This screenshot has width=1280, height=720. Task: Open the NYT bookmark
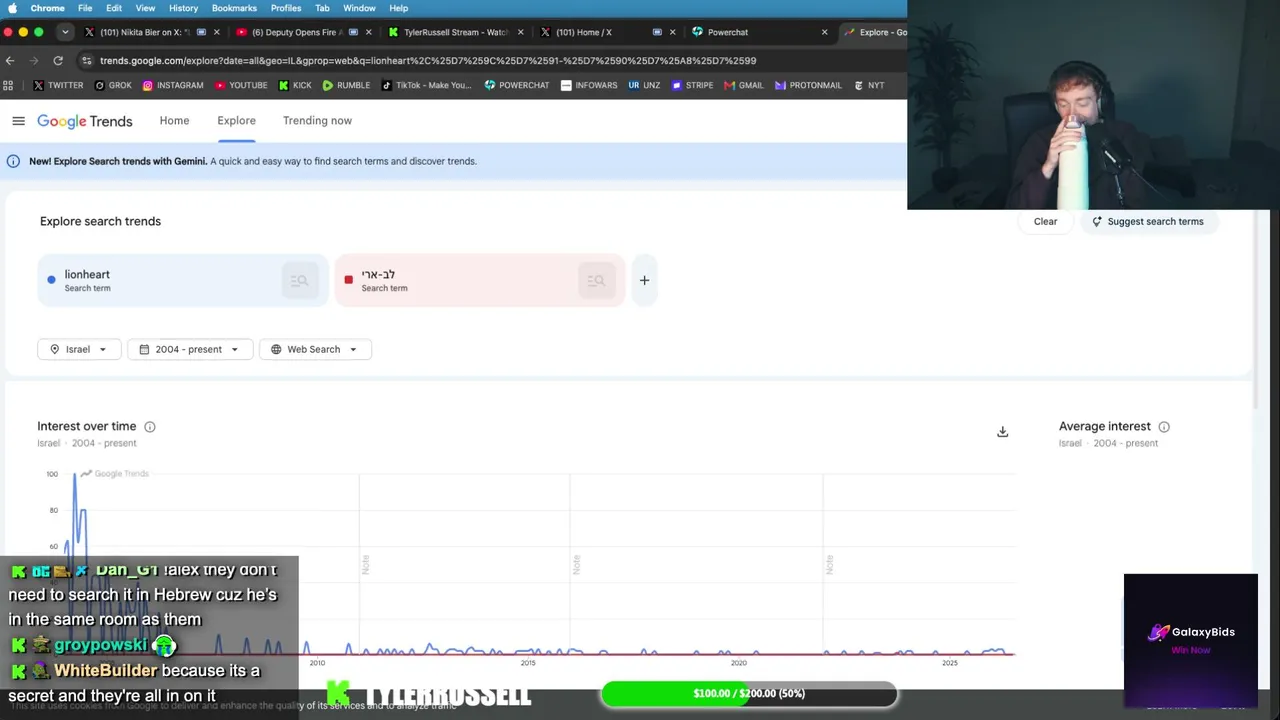click(x=868, y=85)
